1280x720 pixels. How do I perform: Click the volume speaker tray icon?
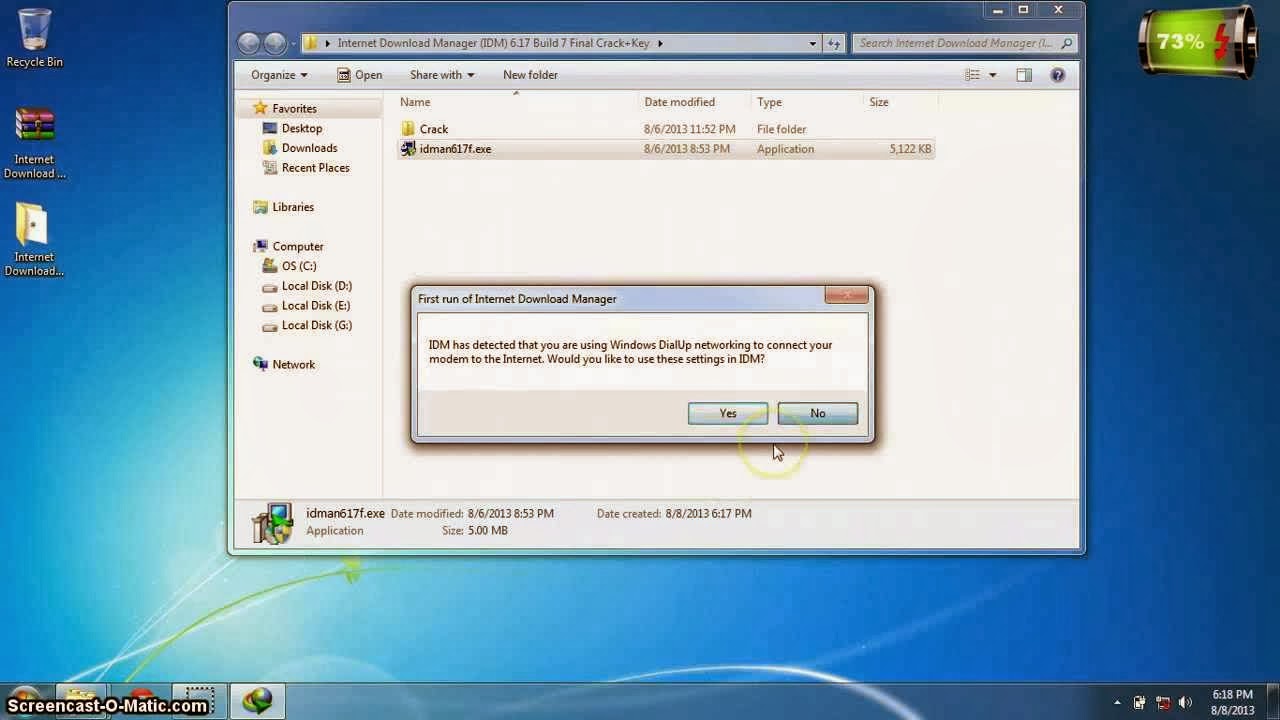point(1186,702)
